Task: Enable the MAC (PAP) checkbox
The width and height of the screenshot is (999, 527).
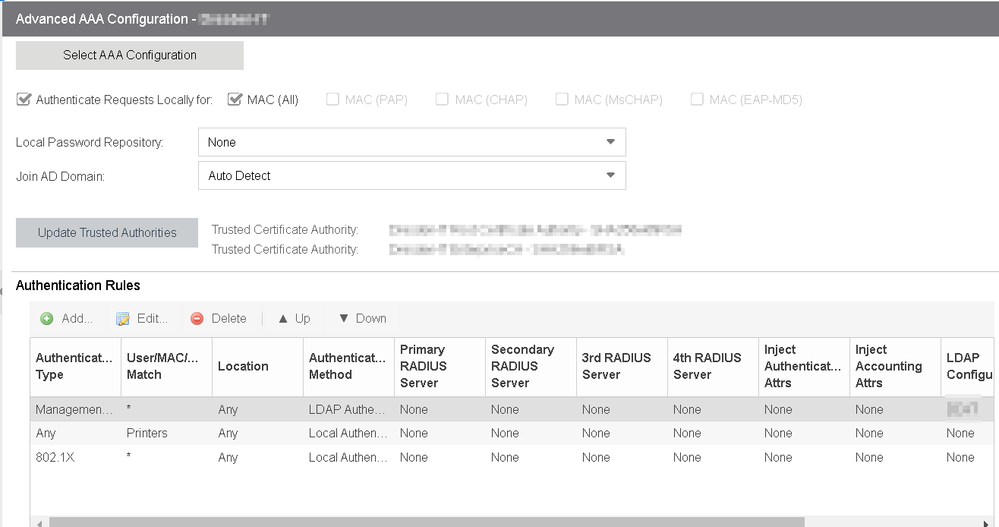Action: [x=331, y=100]
